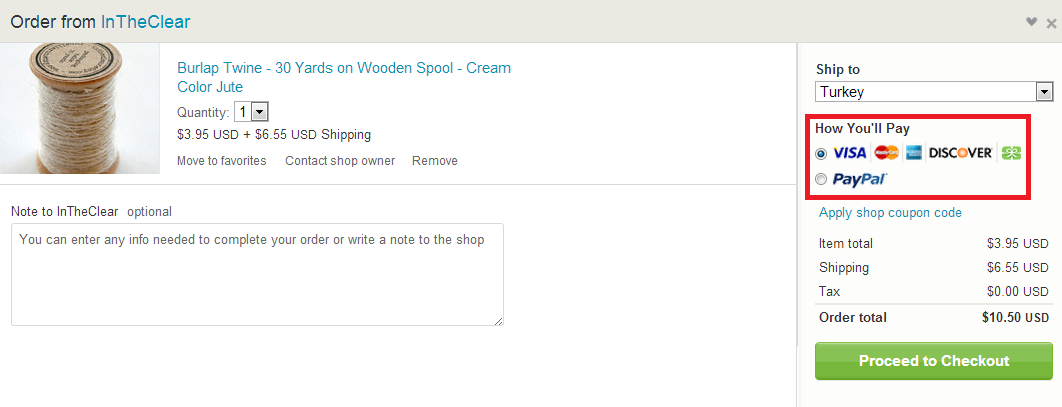1062x407 pixels.
Task: Click the Apply shop coupon code link
Action: pyautogui.click(x=890, y=212)
